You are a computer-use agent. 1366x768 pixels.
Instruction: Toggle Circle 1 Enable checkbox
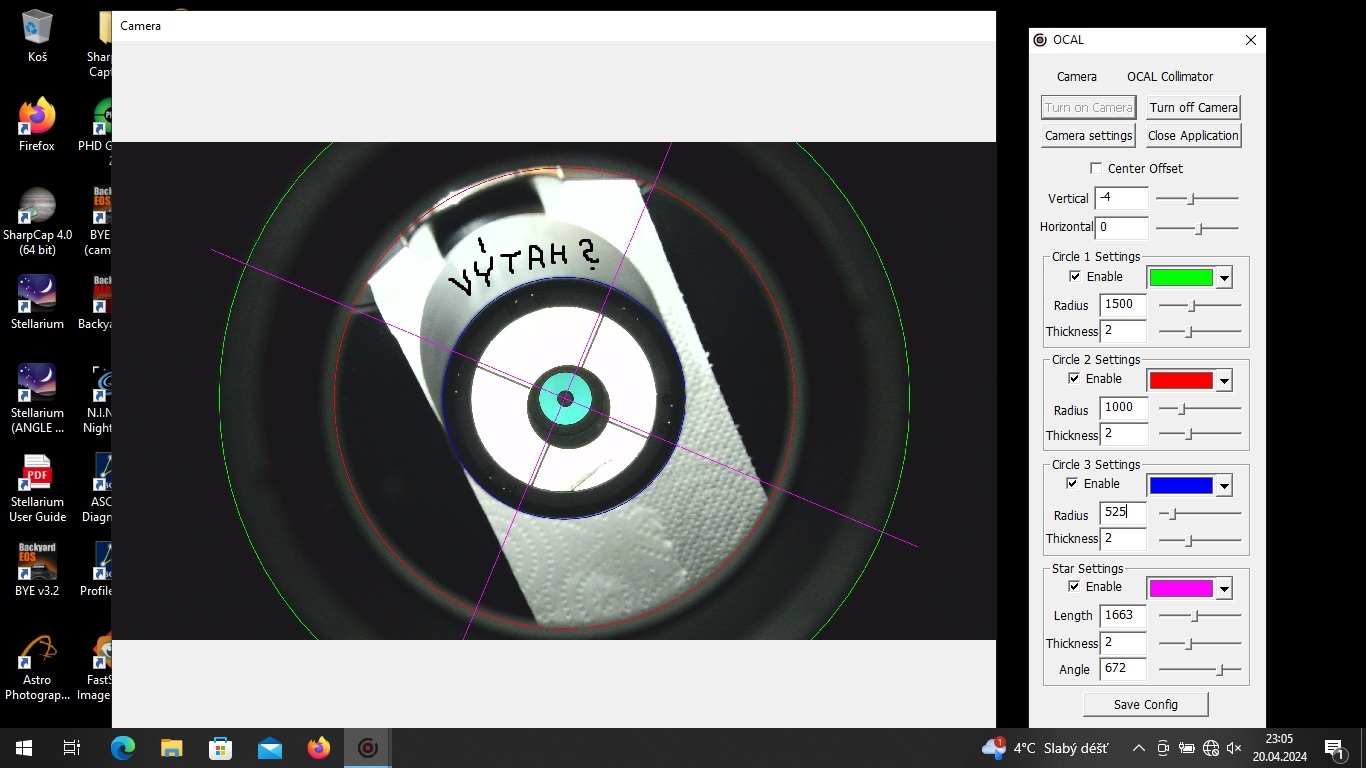tap(1075, 276)
